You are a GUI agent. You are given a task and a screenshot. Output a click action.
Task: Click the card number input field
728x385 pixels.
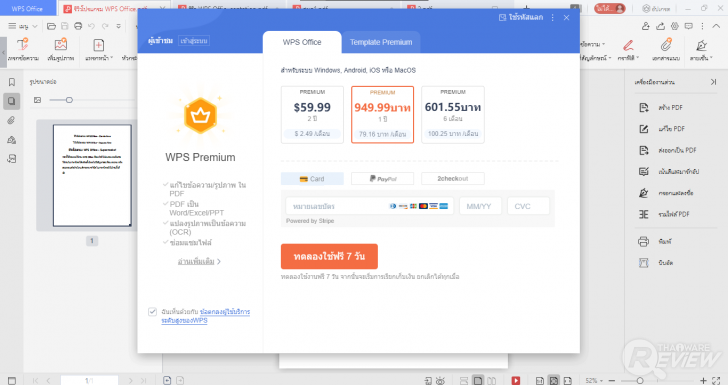pos(370,206)
